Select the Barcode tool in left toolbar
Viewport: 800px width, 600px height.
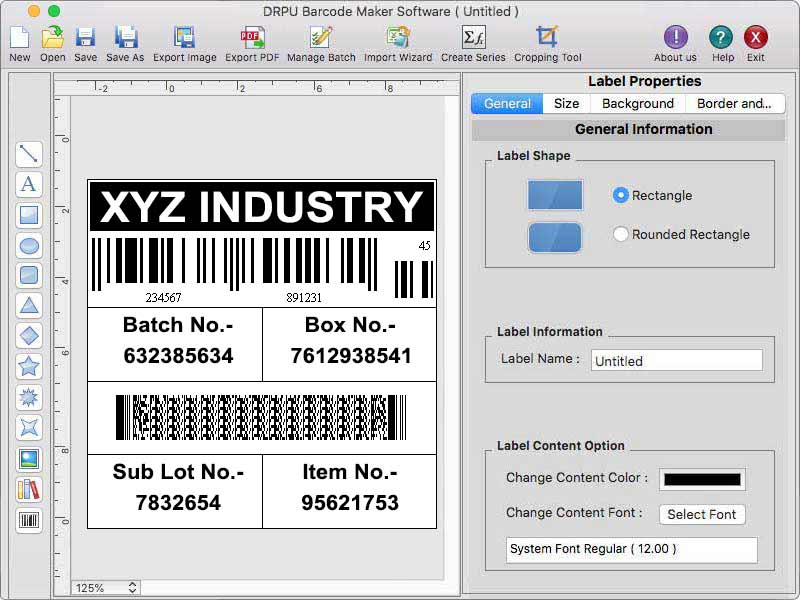[x=29, y=520]
